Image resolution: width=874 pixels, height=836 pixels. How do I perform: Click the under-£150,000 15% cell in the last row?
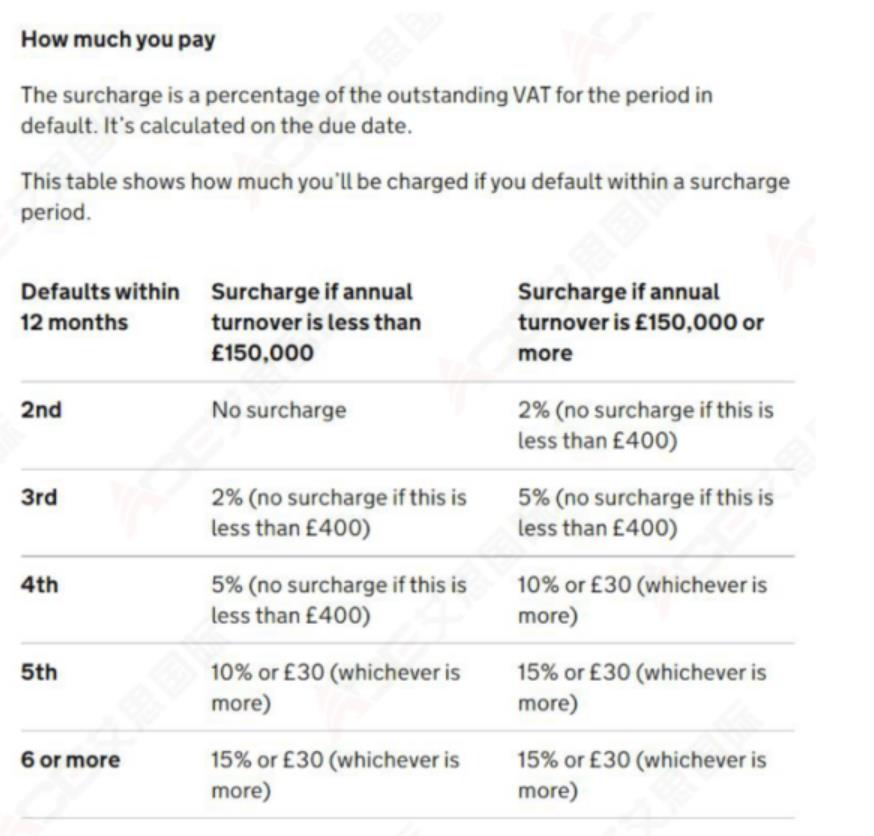pos(335,775)
